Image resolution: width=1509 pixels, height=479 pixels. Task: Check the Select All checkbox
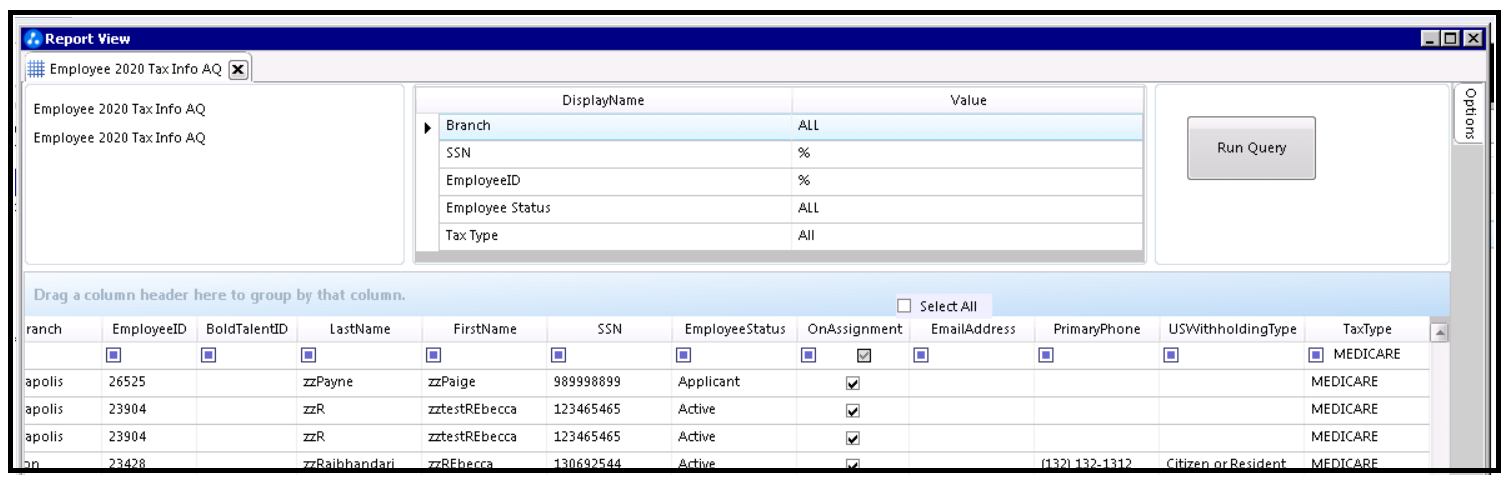[x=904, y=306]
